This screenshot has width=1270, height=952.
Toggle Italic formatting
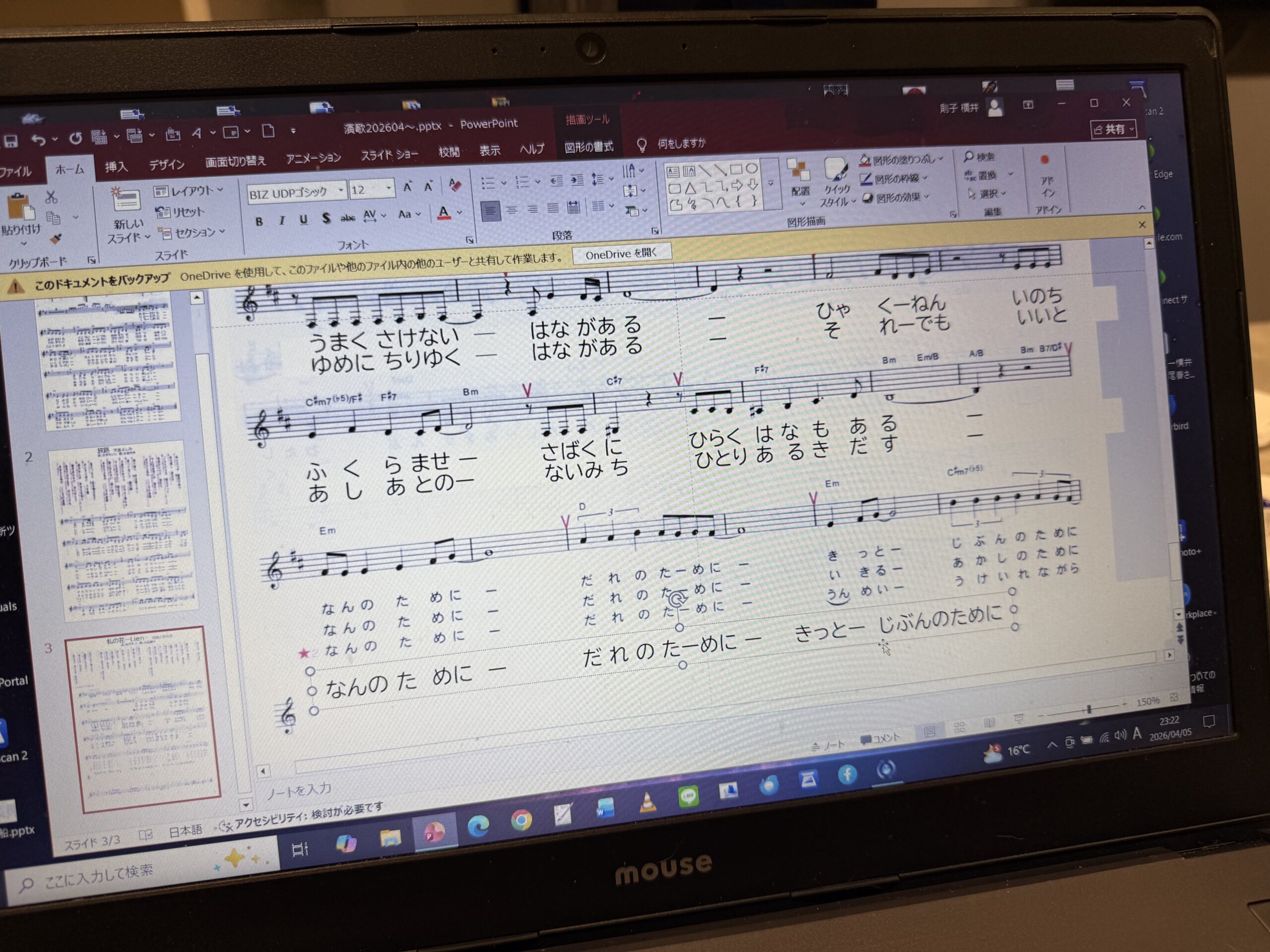pyautogui.click(x=281, y=220)
